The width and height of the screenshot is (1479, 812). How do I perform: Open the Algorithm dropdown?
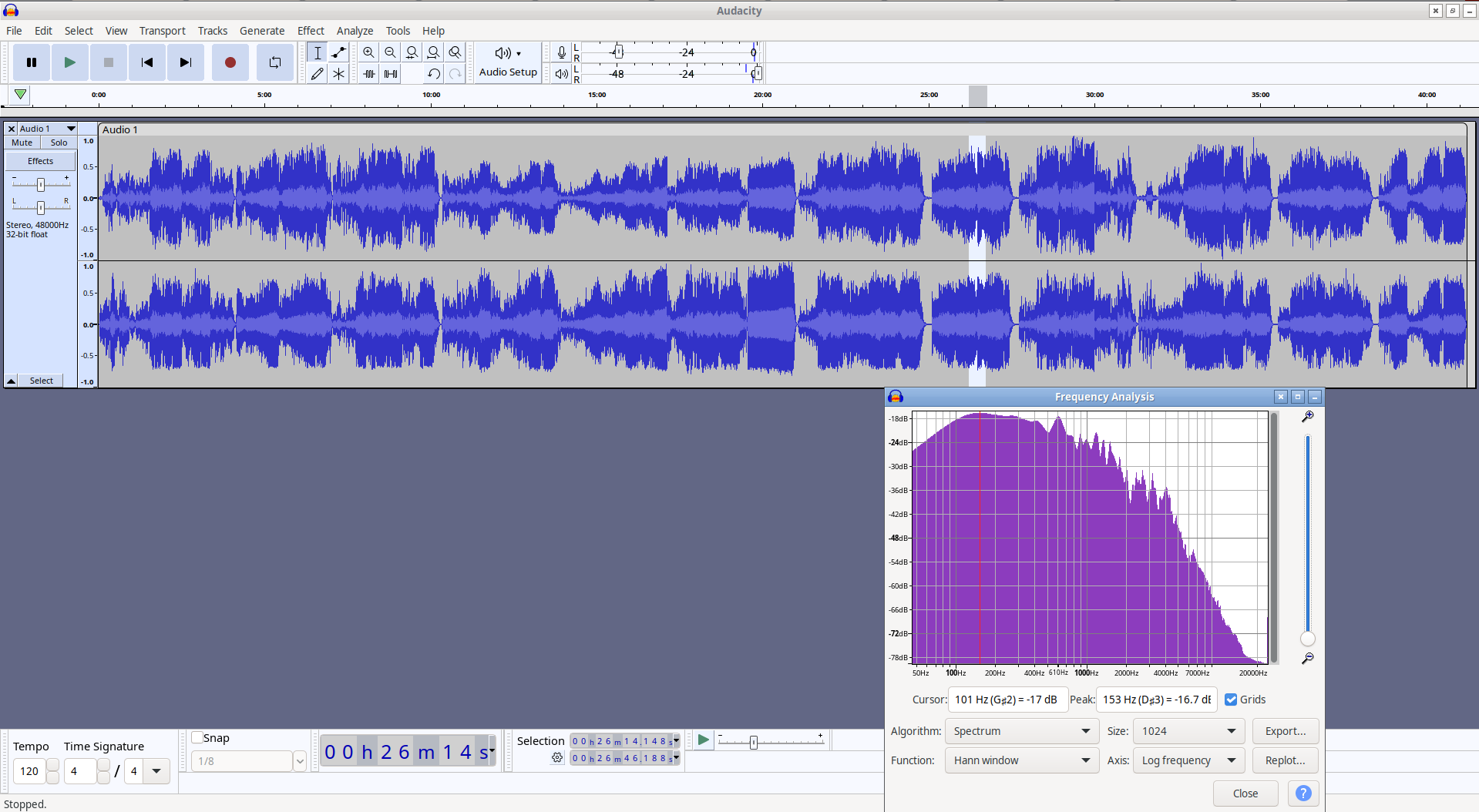point(1022,731)
